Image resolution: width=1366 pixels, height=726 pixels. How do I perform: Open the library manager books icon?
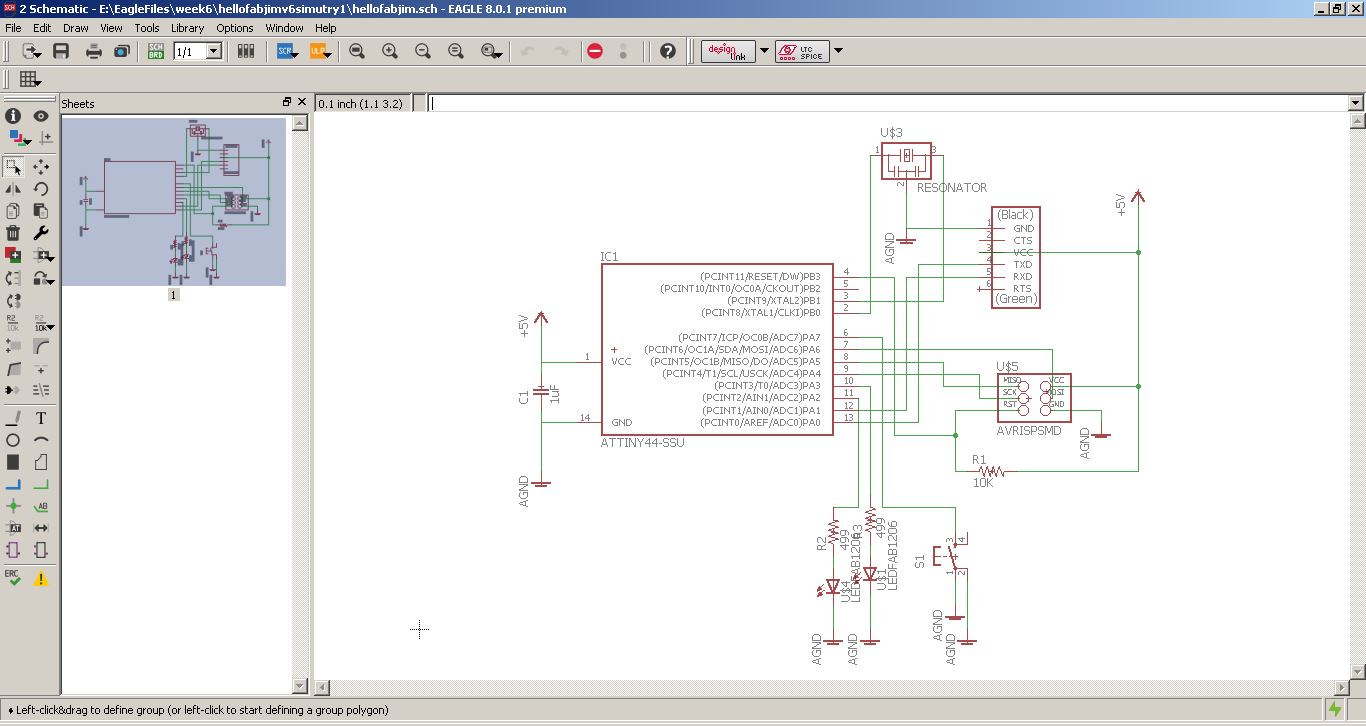(246, 51)
